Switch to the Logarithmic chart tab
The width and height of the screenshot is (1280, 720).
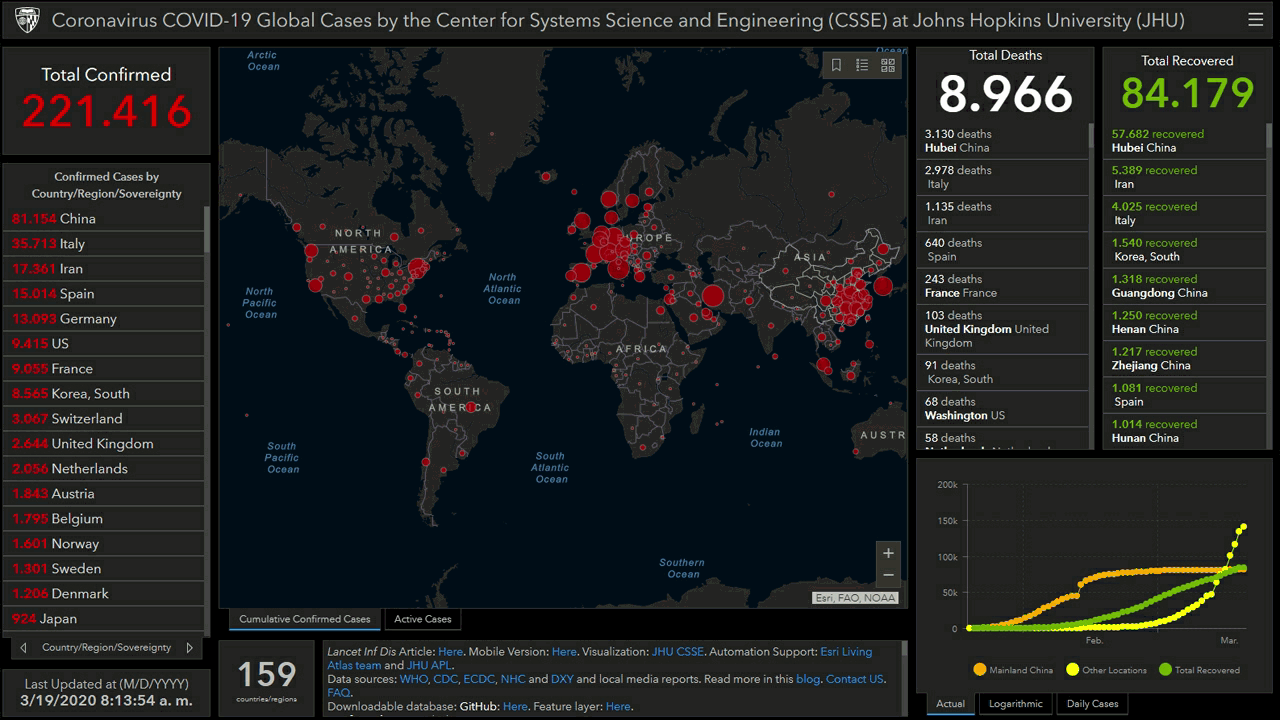pos(1015,703)
